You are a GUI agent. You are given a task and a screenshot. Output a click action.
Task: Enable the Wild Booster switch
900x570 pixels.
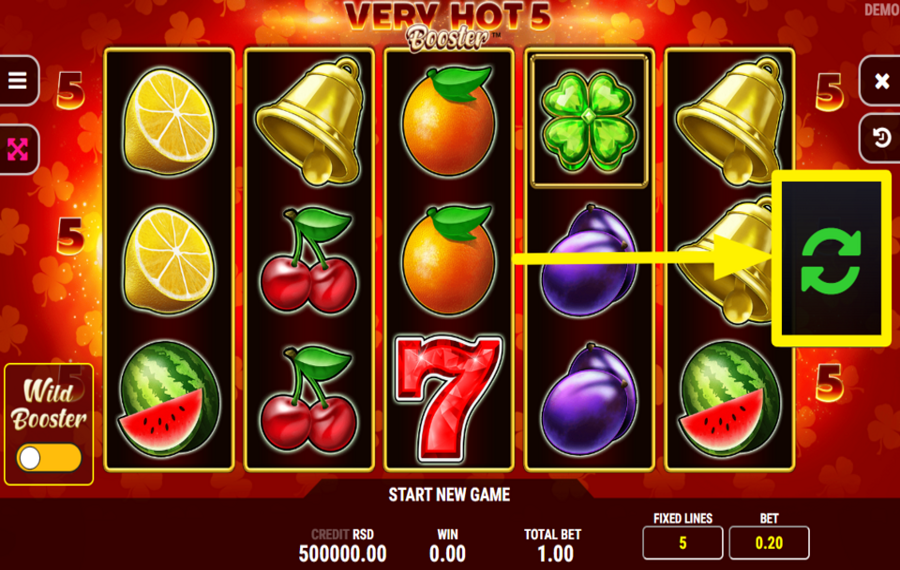pos(49,457)
